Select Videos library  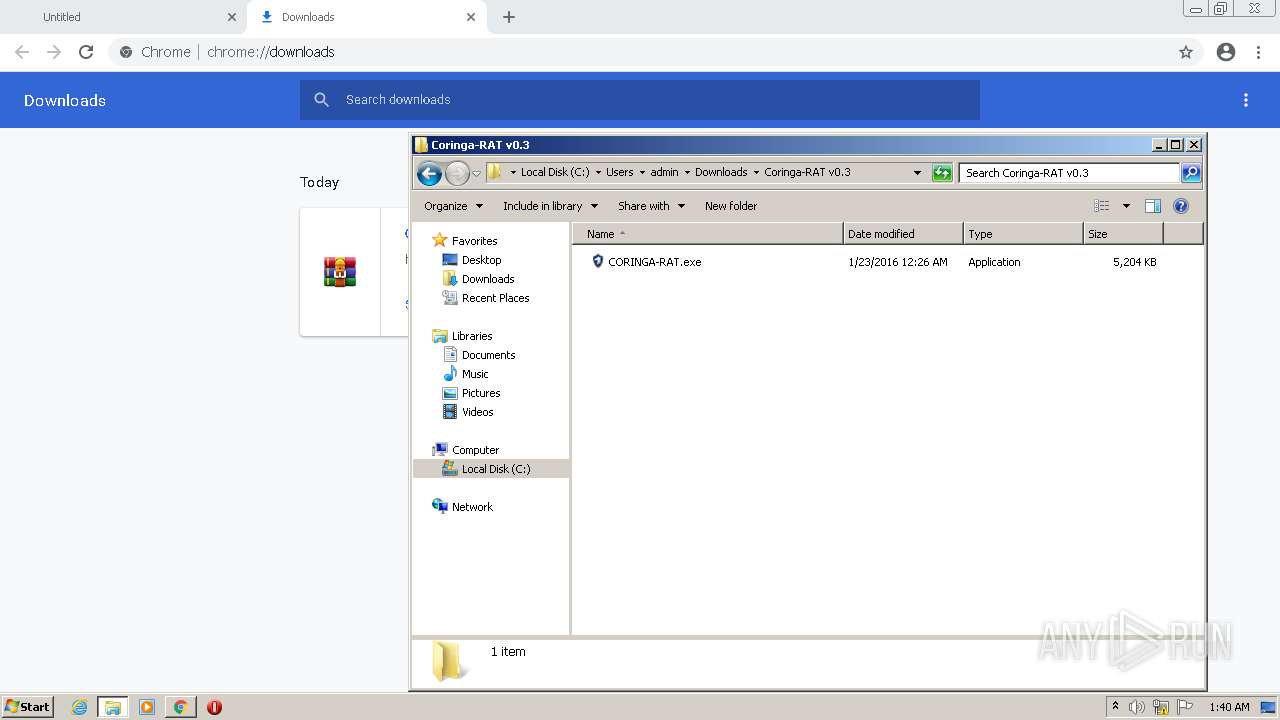[x=477, y=412]
